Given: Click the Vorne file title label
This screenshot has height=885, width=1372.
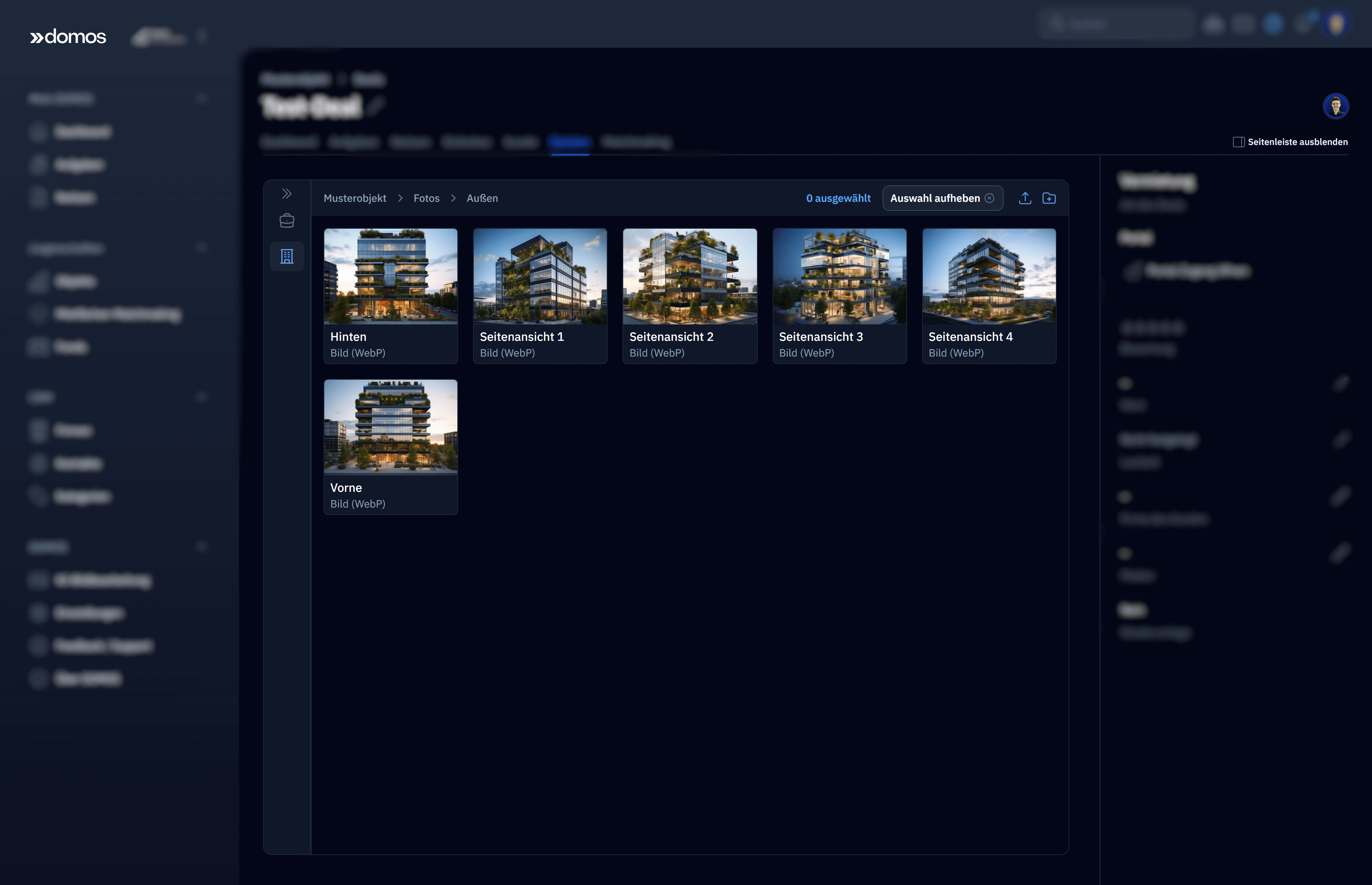Looking at the screenshot, I should pyautogui.click(x=346, y=488).
